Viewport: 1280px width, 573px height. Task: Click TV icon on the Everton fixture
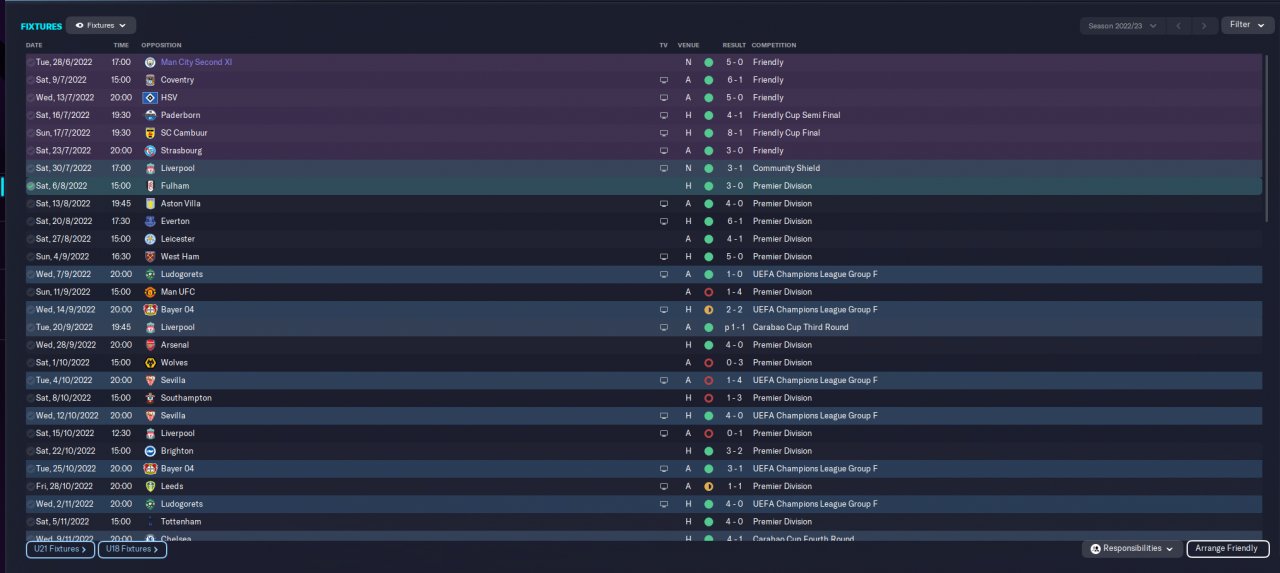coord(663,221)
